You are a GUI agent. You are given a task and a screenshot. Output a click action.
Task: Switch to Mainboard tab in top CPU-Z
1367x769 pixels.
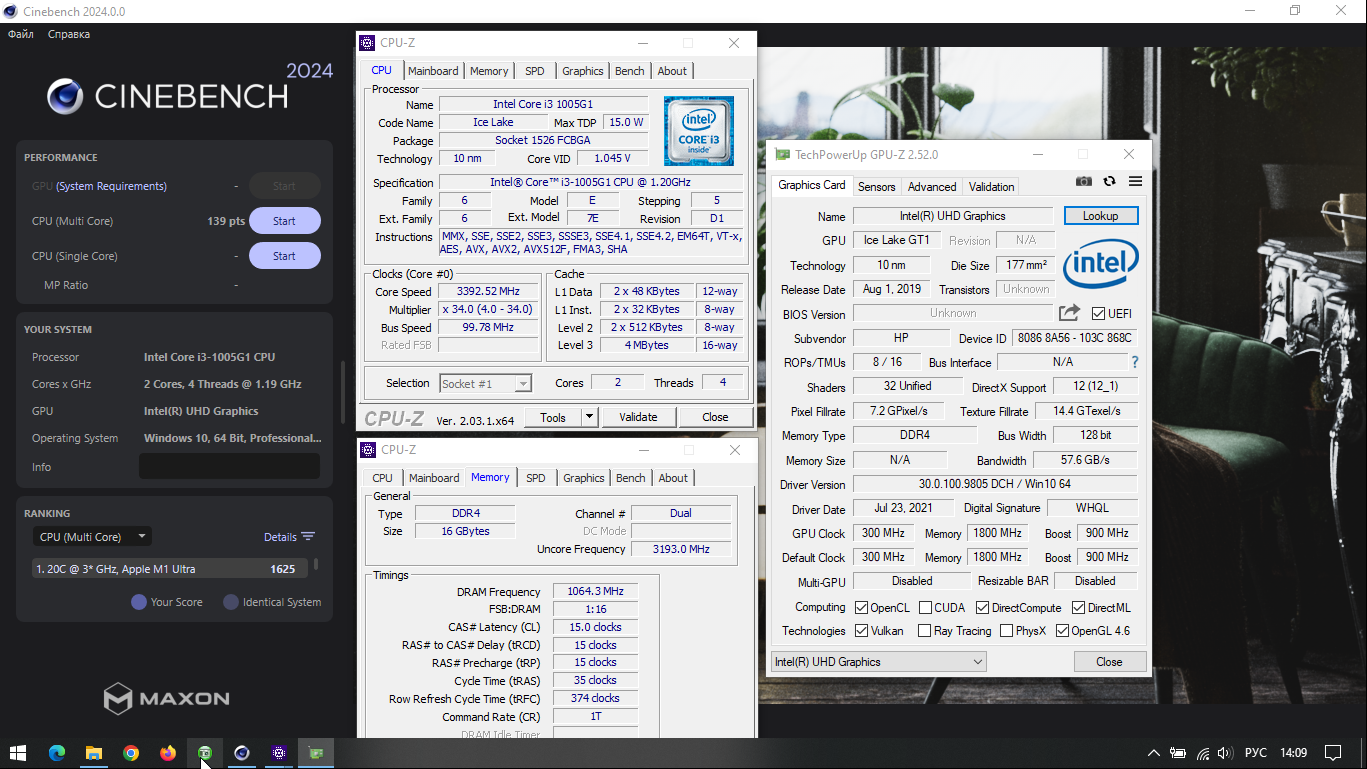(433, 71)
